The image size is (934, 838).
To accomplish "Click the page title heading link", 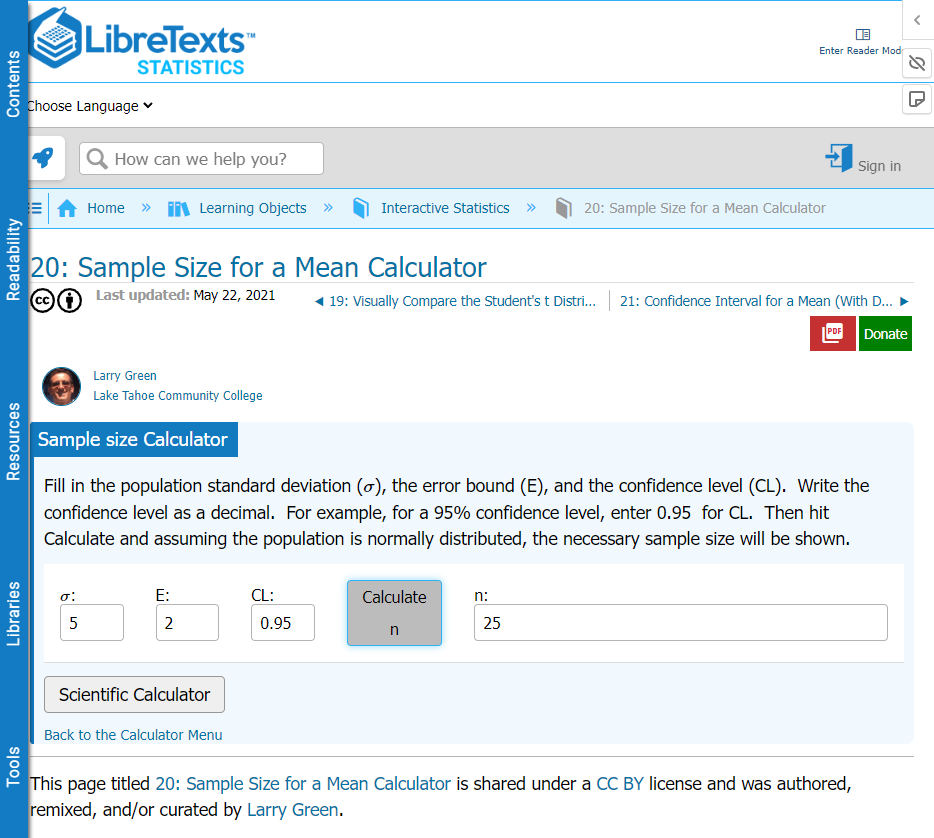I will click(259, 267).
